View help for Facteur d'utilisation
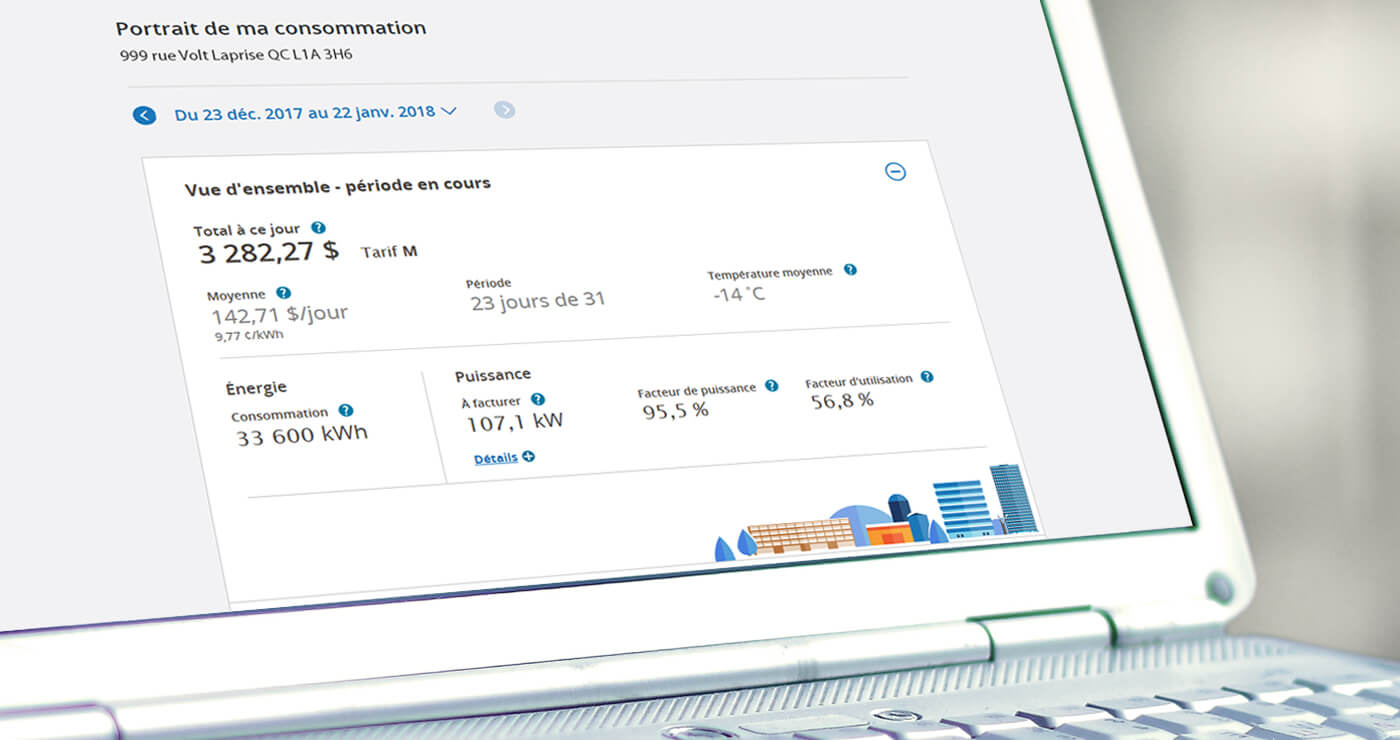 tap(927, 377)
